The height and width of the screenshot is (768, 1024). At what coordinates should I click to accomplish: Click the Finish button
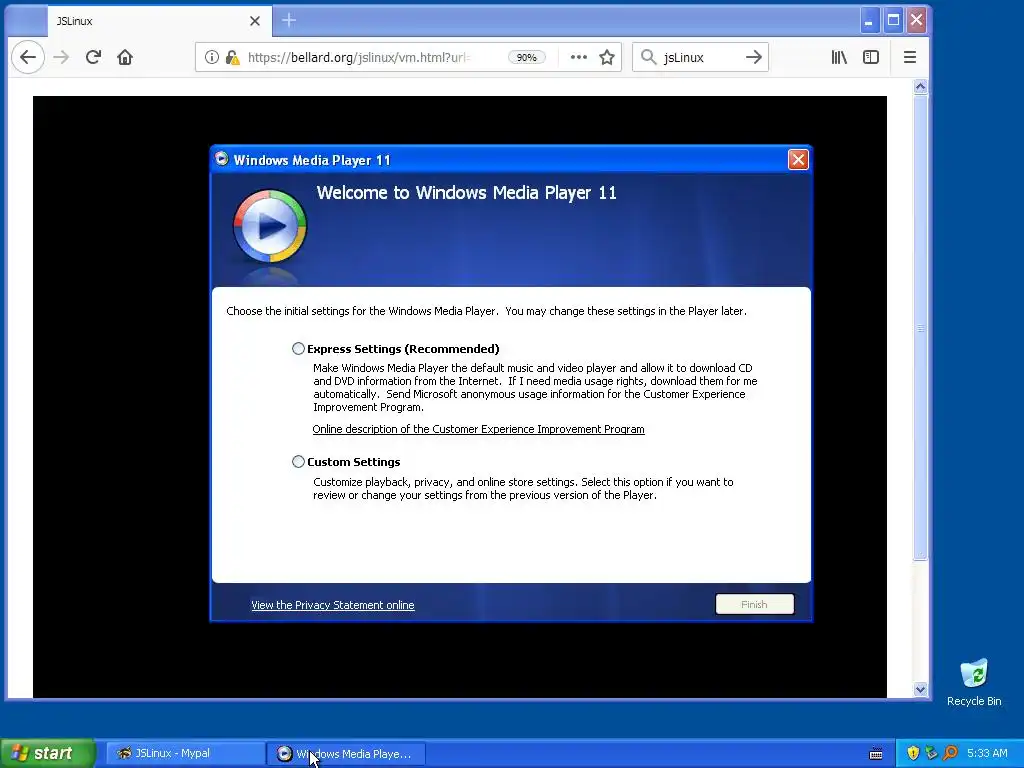755,604
